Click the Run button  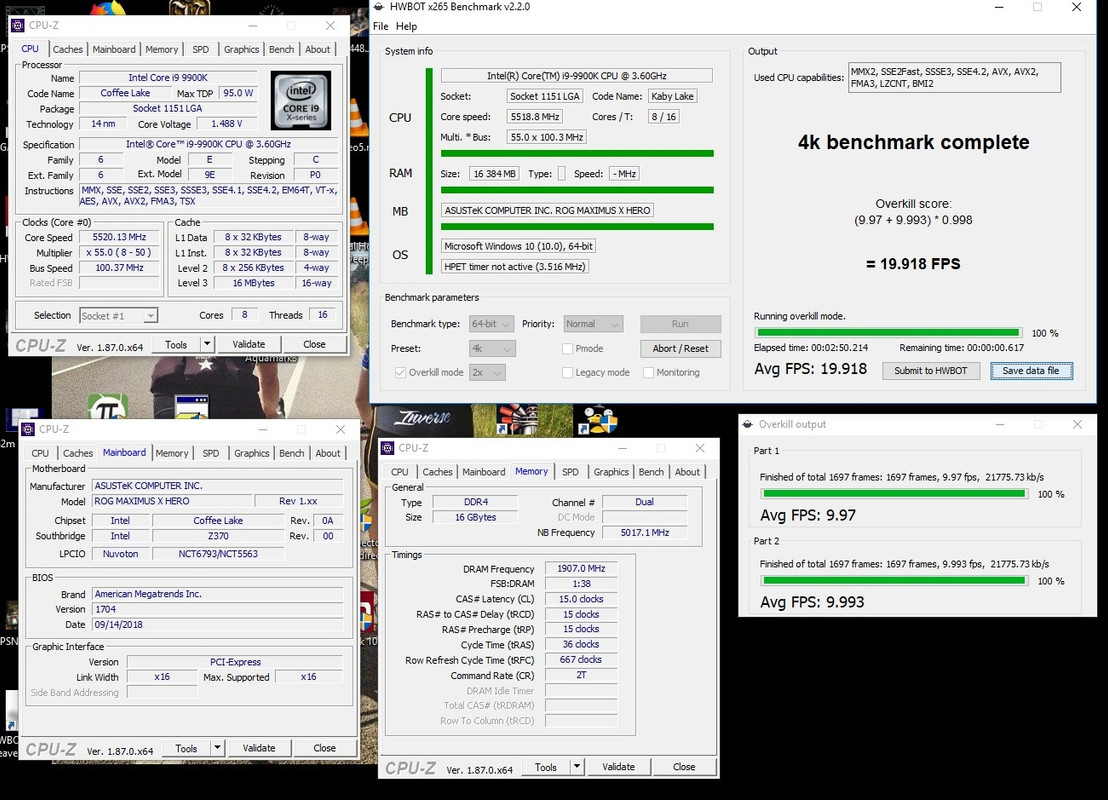click(680, 324)
